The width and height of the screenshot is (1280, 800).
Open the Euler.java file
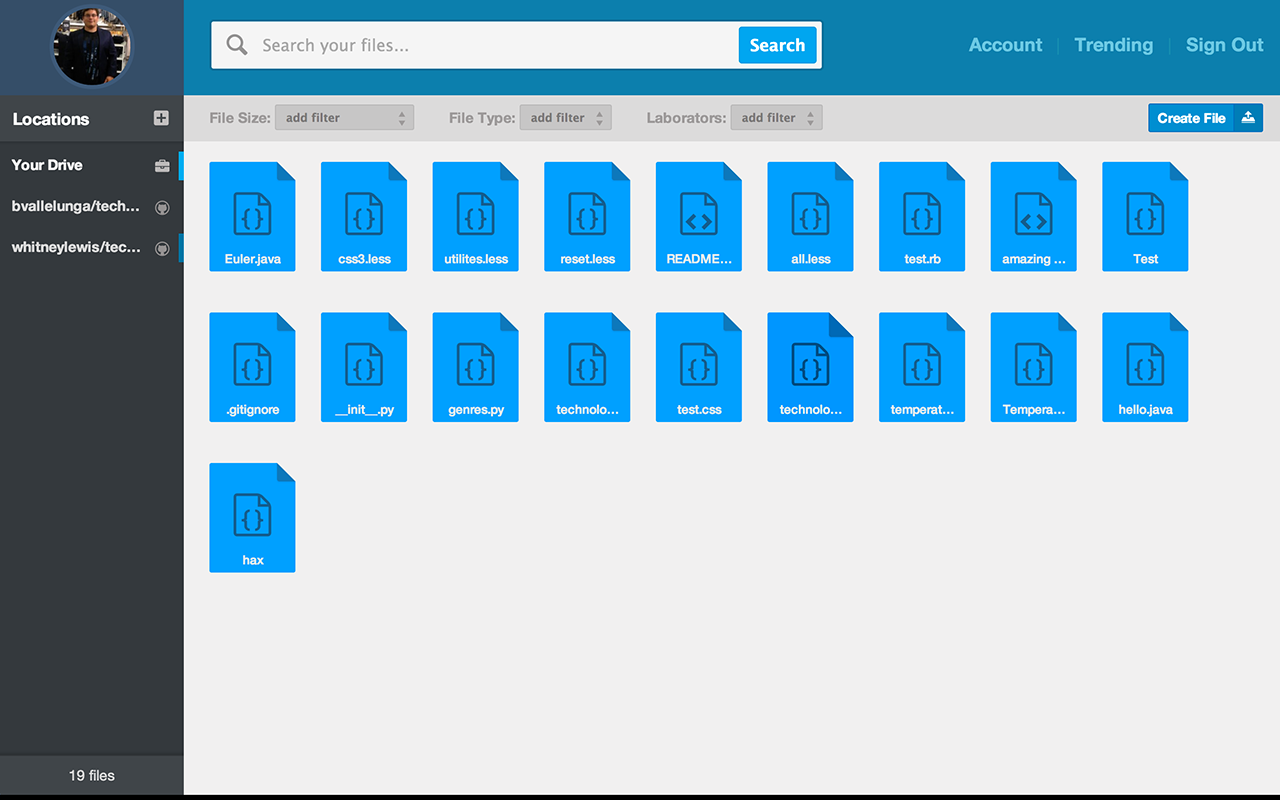point(252,216)
